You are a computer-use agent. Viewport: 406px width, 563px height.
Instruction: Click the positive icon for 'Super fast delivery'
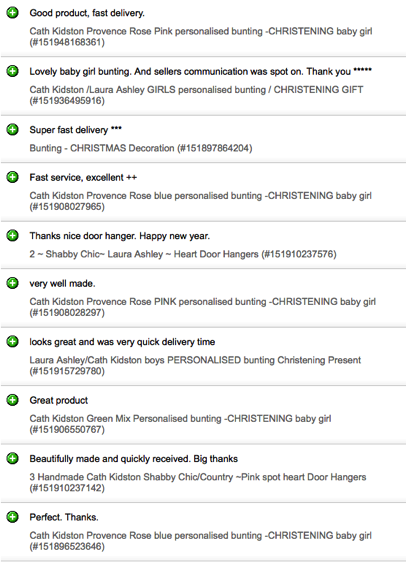click(x=13, y=130)
